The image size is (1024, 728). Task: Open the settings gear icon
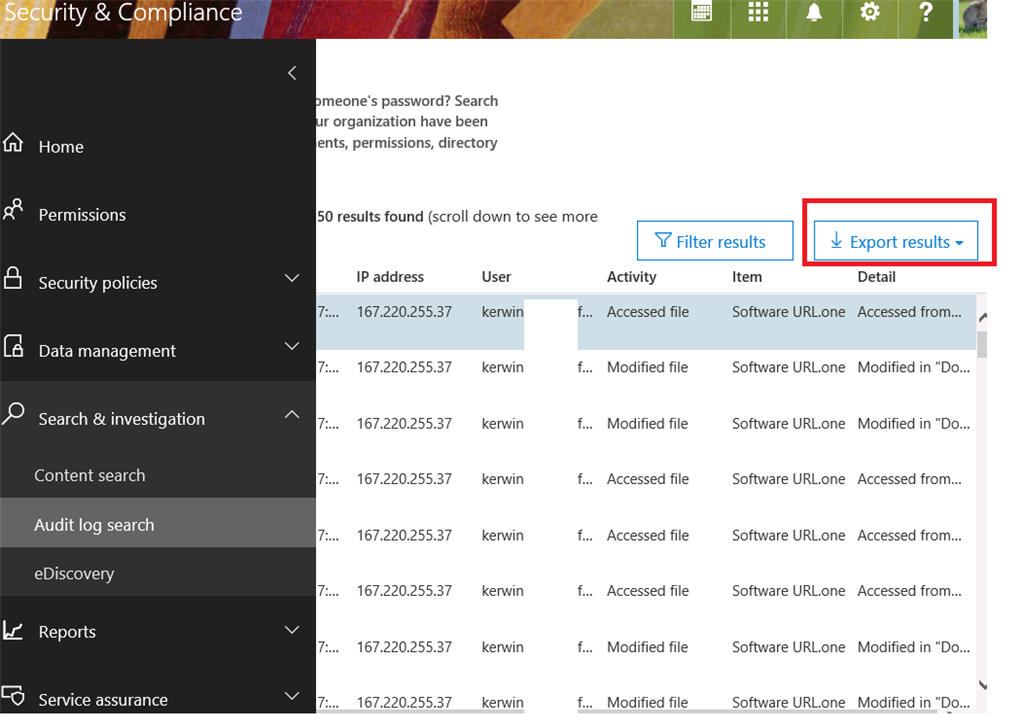coord(870,12)
